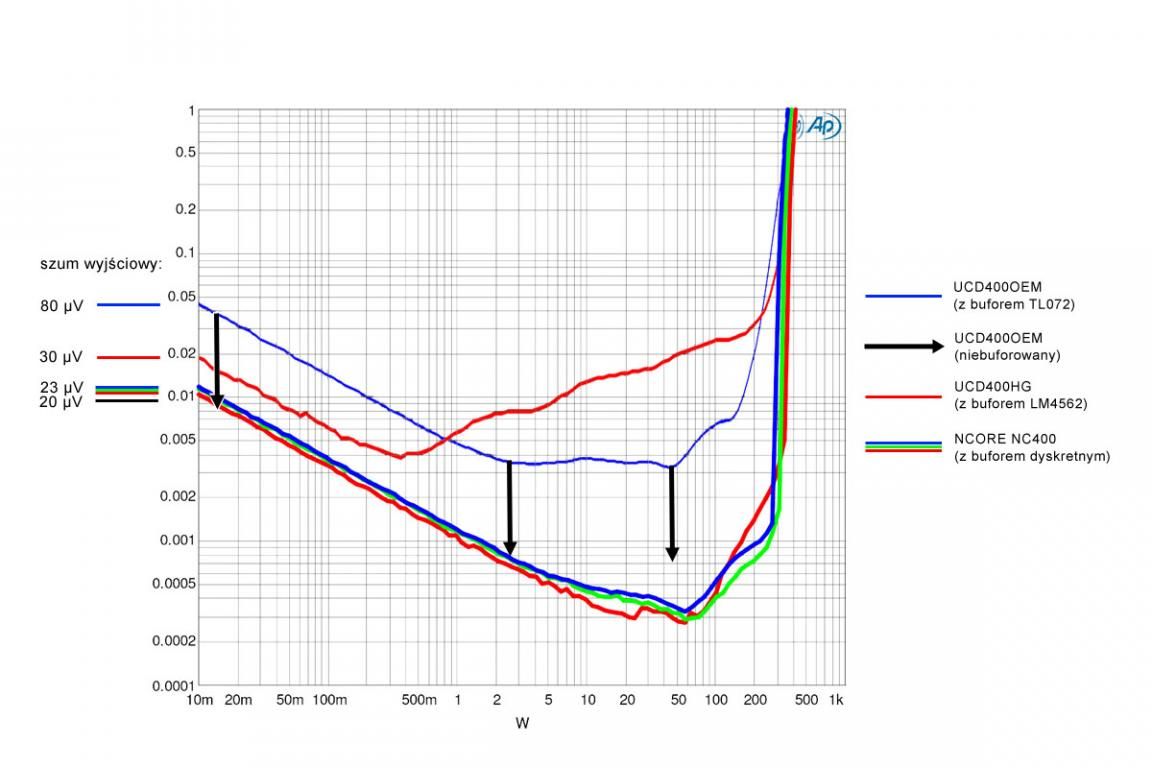Click the blue line swatch beside 80 µV
Screen dimensions: 1152x768
click(x=128, y=304)
